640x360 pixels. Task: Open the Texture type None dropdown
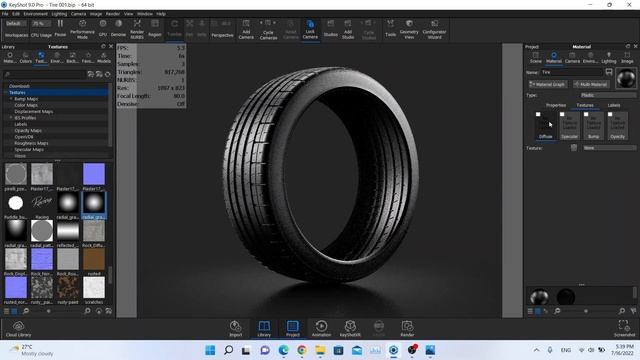pos(609,148)
